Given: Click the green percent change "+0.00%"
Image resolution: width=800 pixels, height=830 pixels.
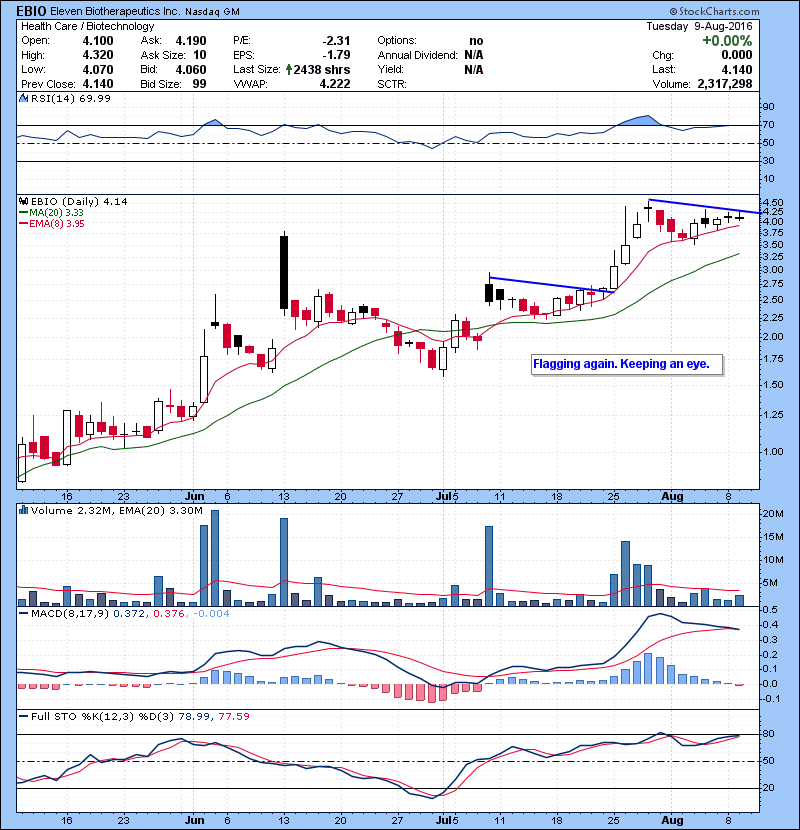Looking at the screenshot, I should pos(727,41).
